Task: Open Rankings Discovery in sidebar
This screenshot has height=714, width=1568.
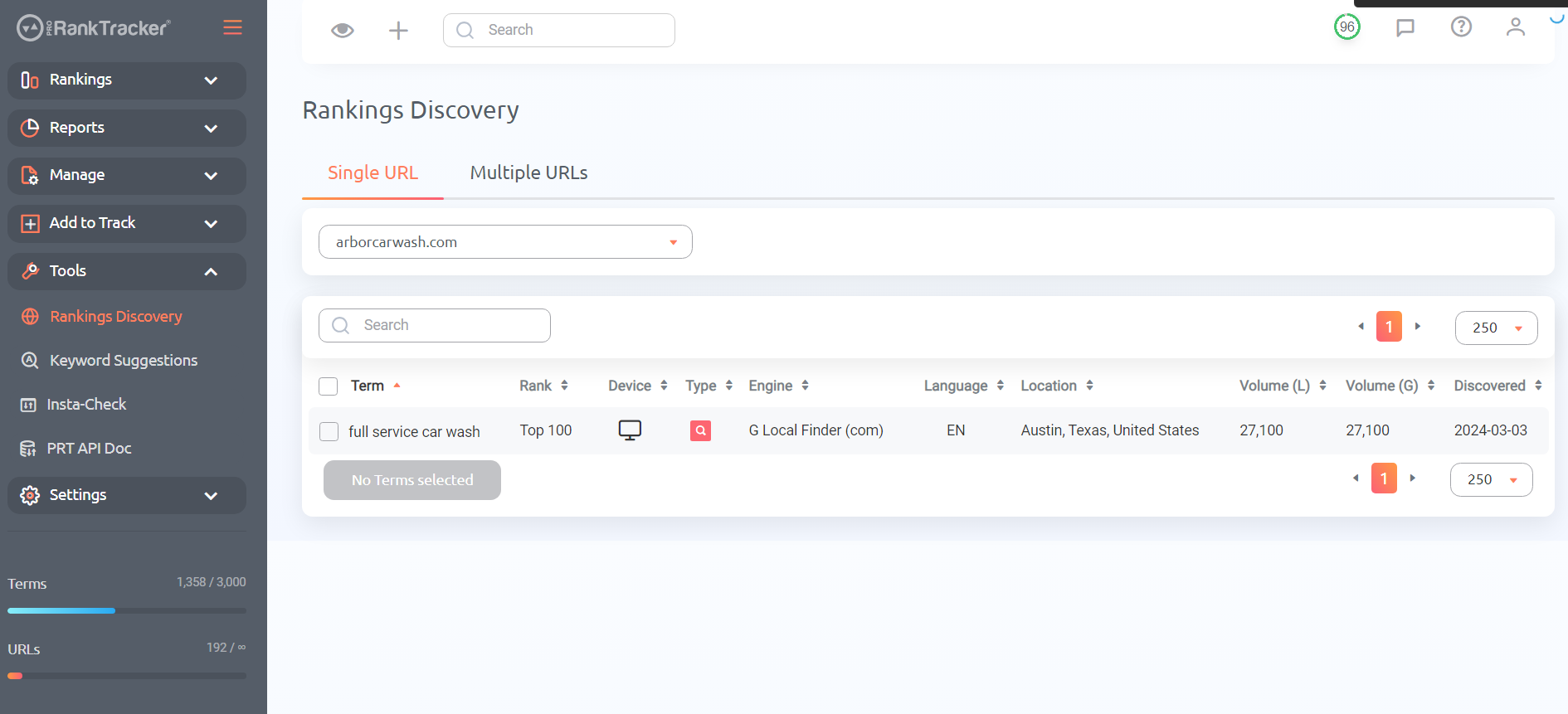Action: [x=115, y=317]
